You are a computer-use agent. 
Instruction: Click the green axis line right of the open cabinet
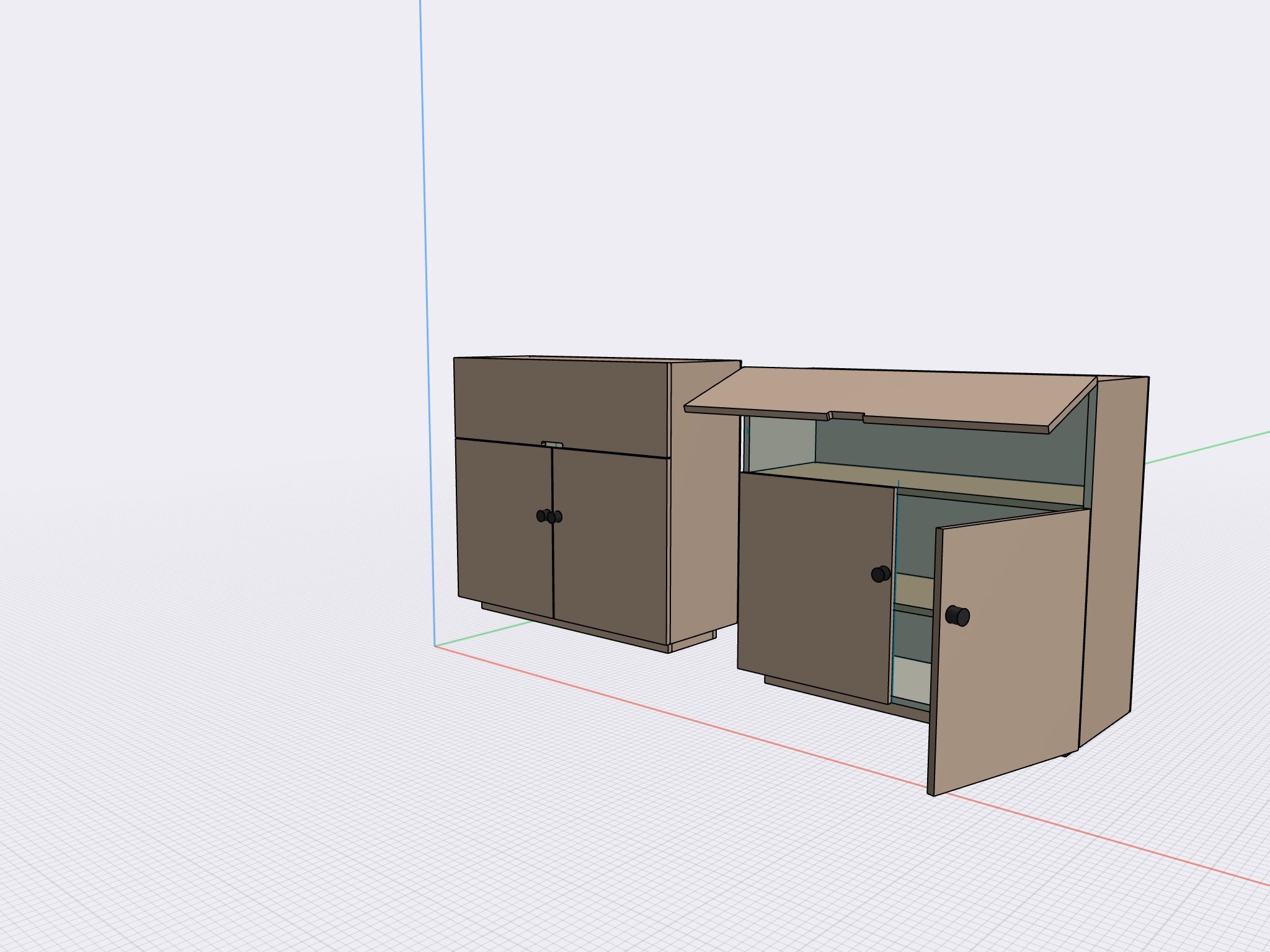pyautogui.click(x=1207, y=447)
